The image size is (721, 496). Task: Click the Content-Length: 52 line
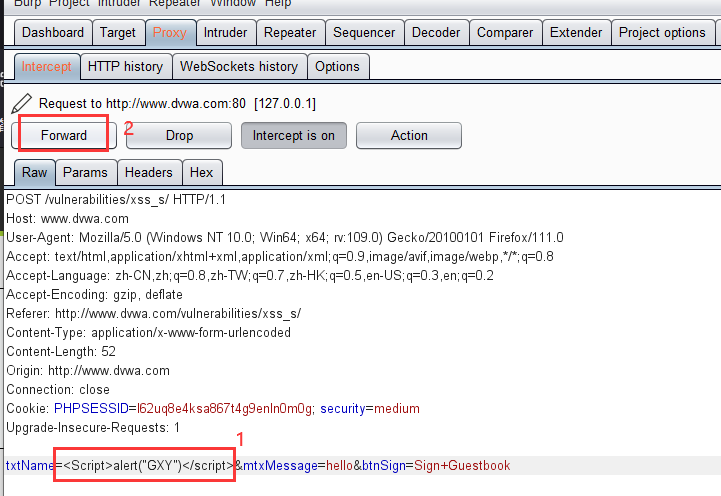pyautogui.click(x=61, y=352)
